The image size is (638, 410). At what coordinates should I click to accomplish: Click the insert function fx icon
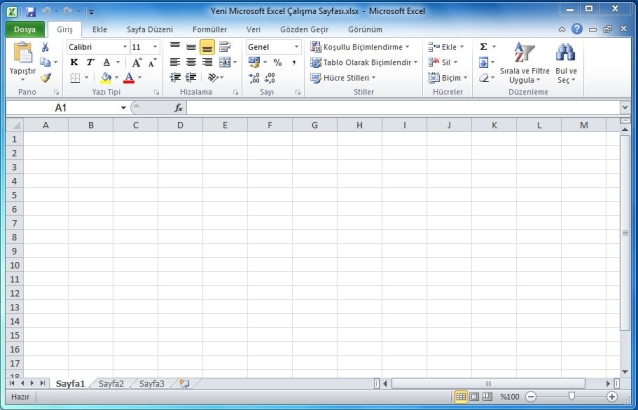tap(178, 107)
